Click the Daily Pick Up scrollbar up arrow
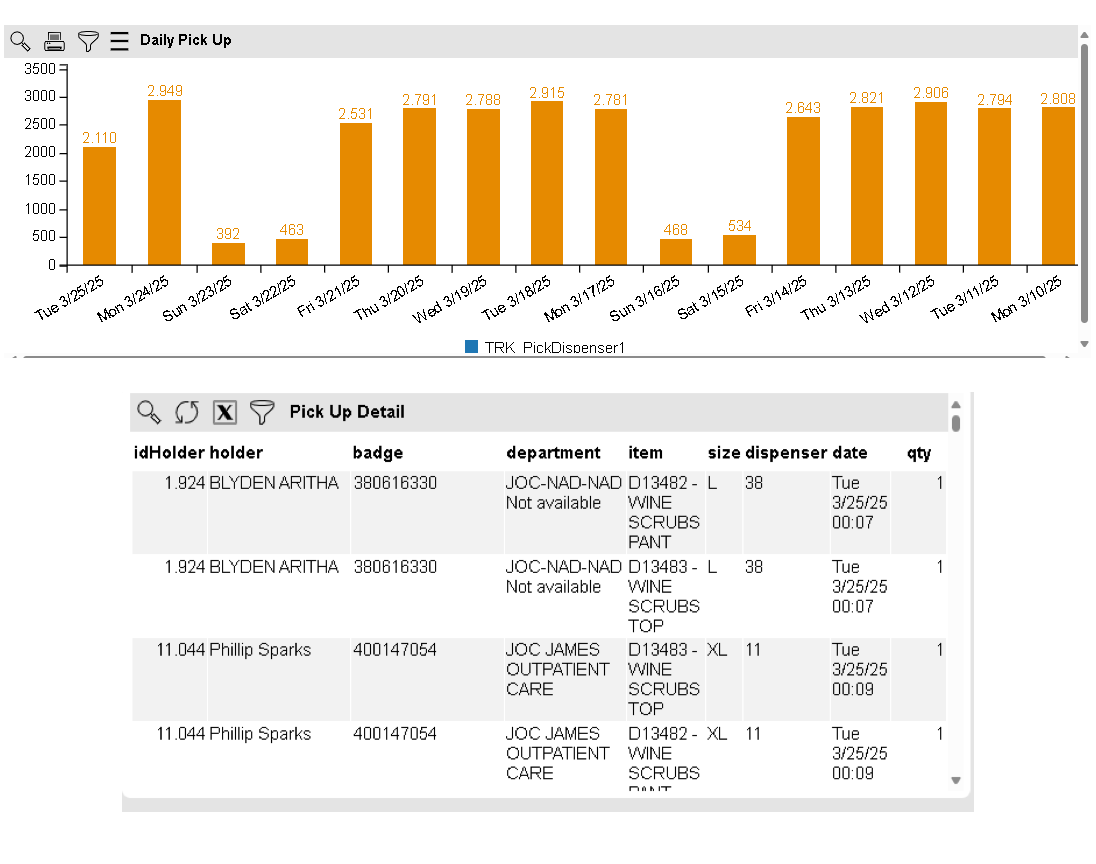The image size is (1096, 864). coord(1084,35)
